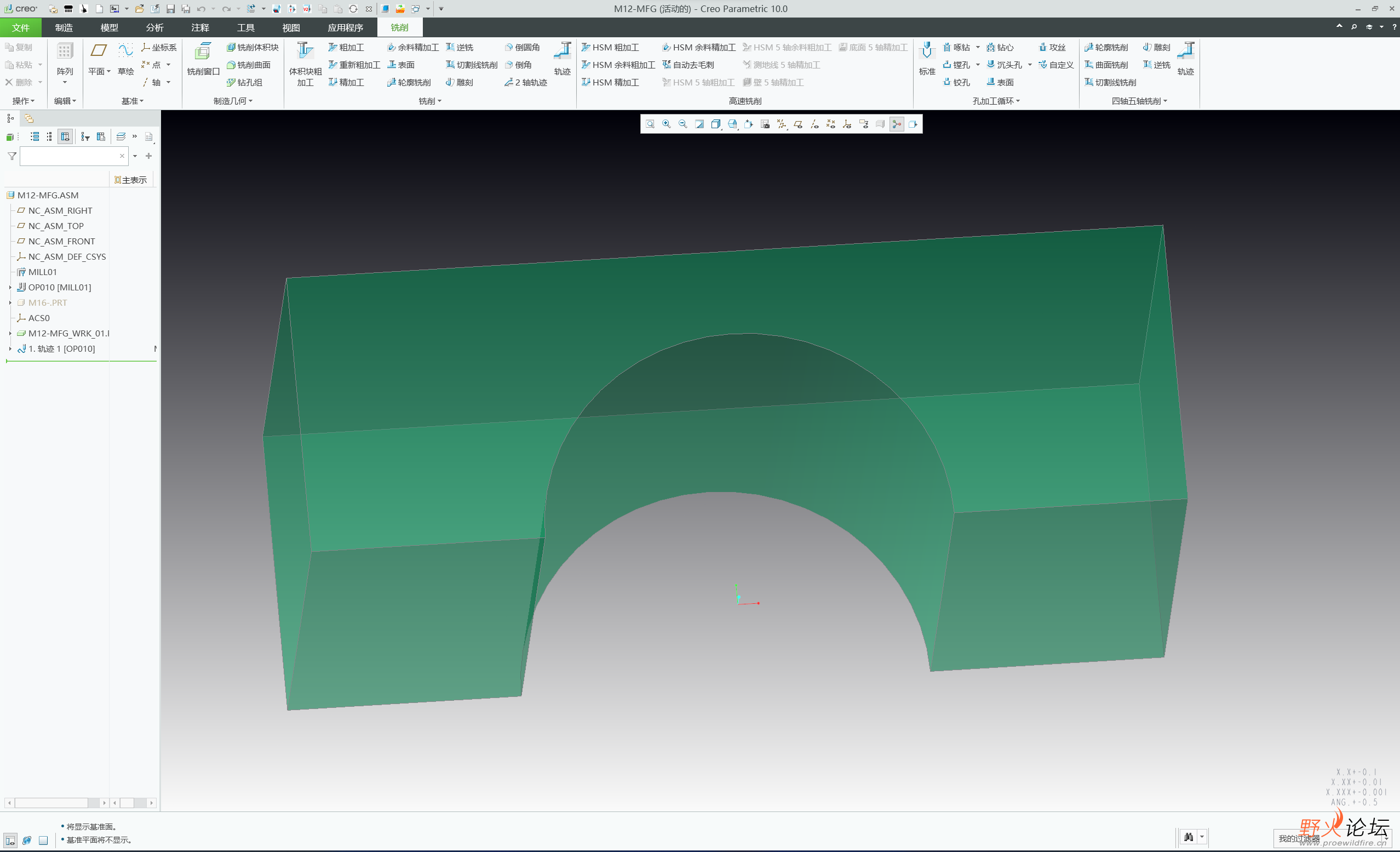The image size is (1400, 852).
Task: Open the 文件 file menu
Action: click(x=20, y=27)
